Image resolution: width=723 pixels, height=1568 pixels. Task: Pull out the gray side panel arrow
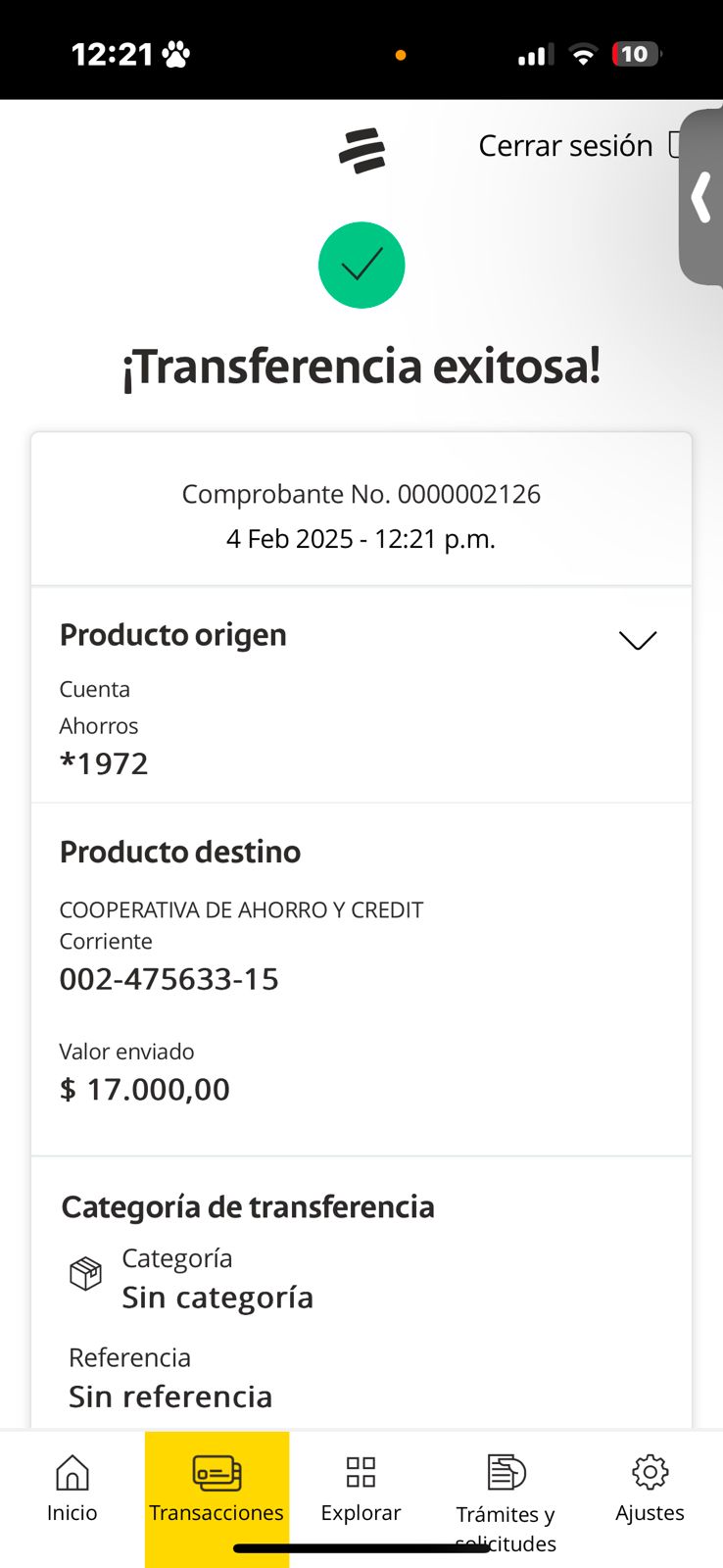701,198
